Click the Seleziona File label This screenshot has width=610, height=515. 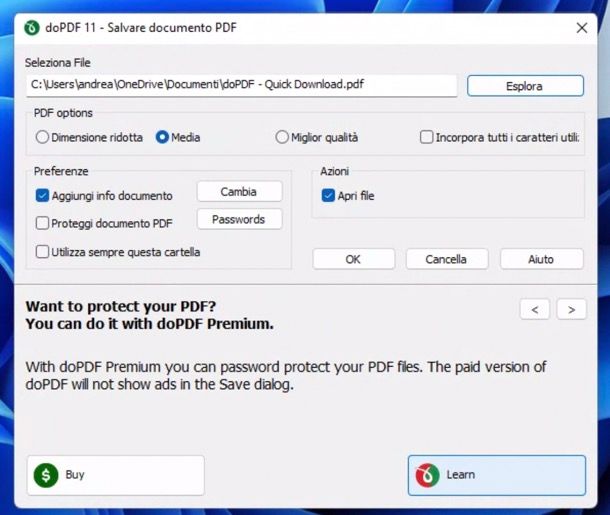pos(58,63)
